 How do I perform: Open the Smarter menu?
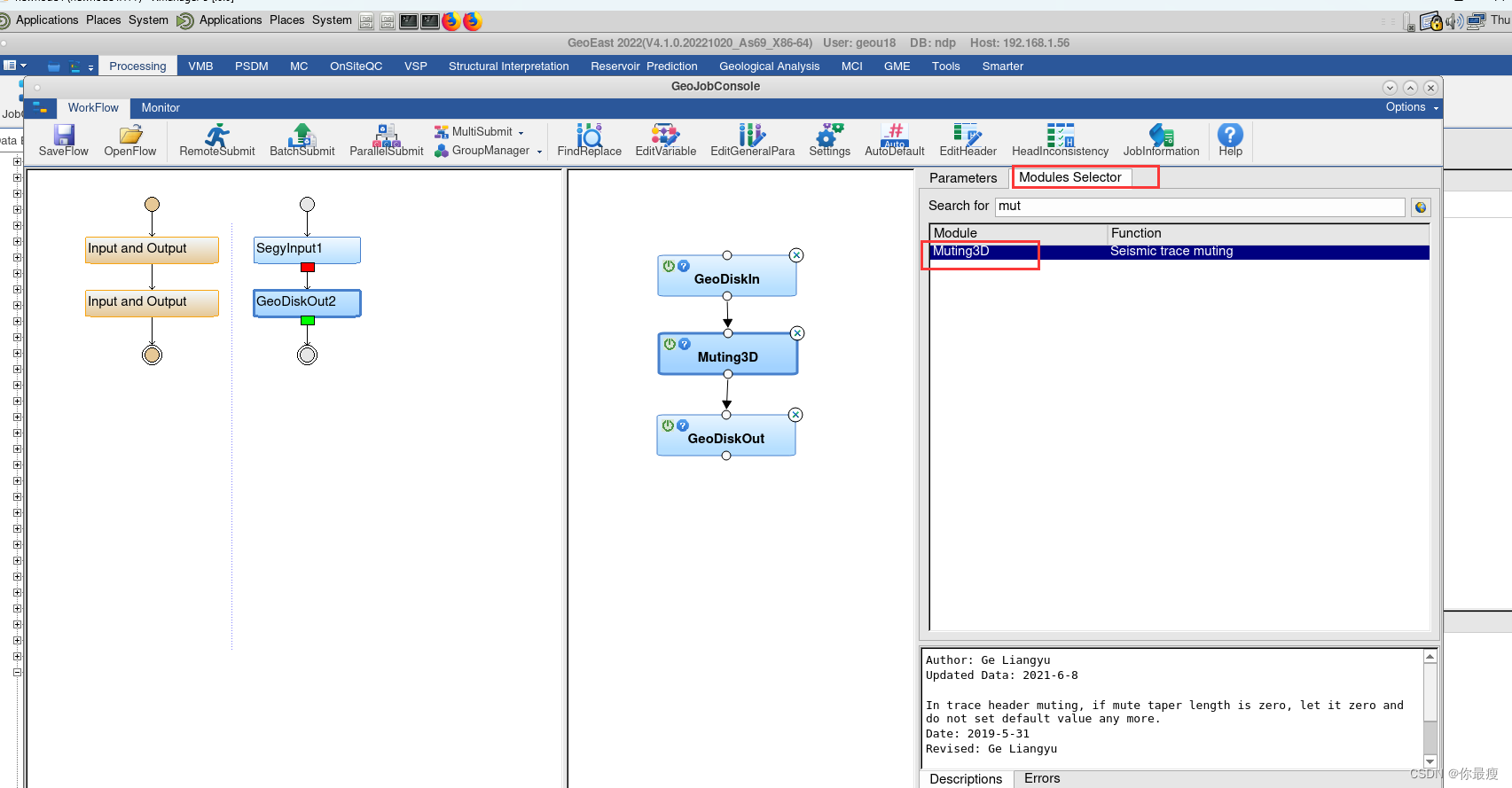coord(1003,66)
